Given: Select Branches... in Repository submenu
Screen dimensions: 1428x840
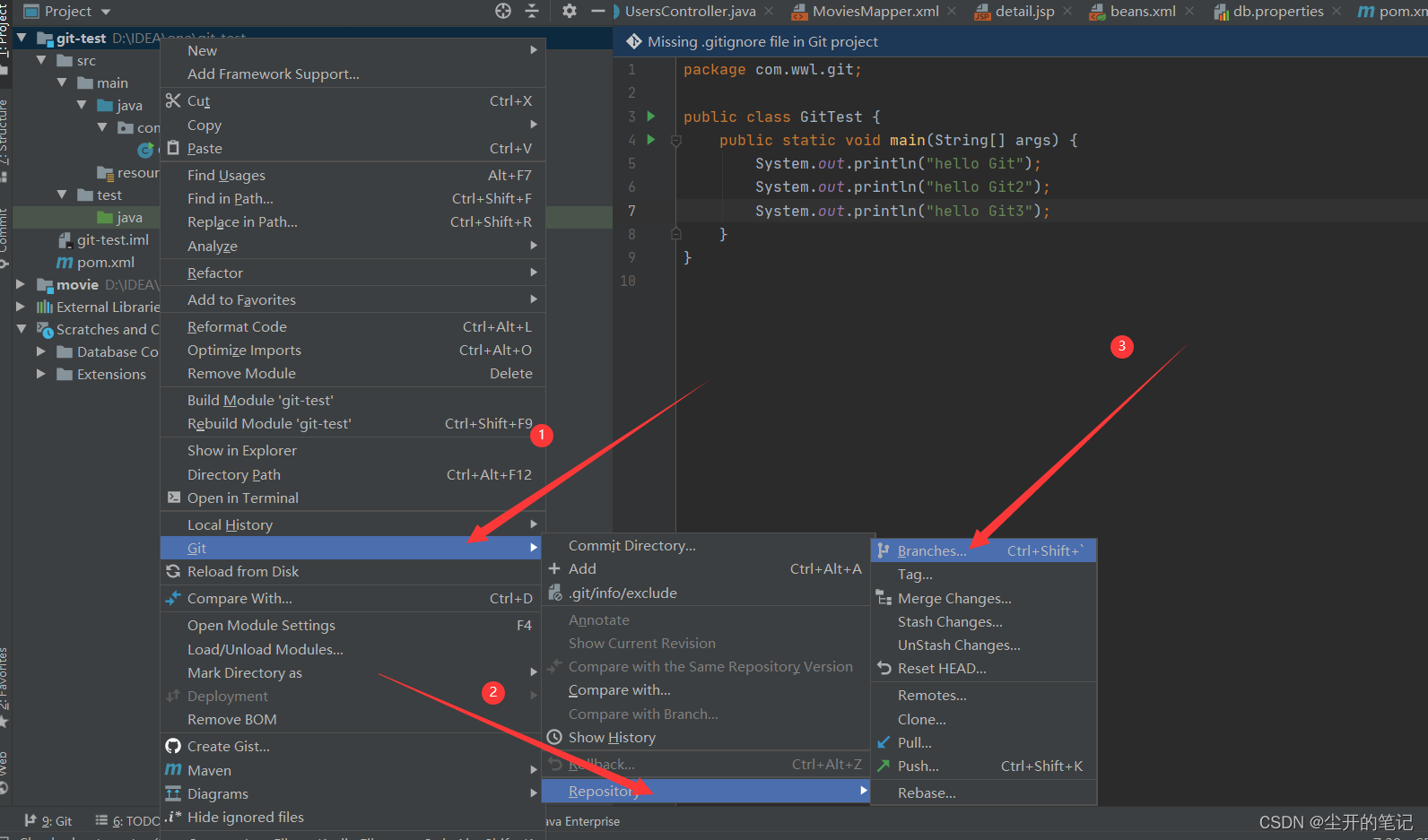Looking at the screenshot, I should [983, 550].
